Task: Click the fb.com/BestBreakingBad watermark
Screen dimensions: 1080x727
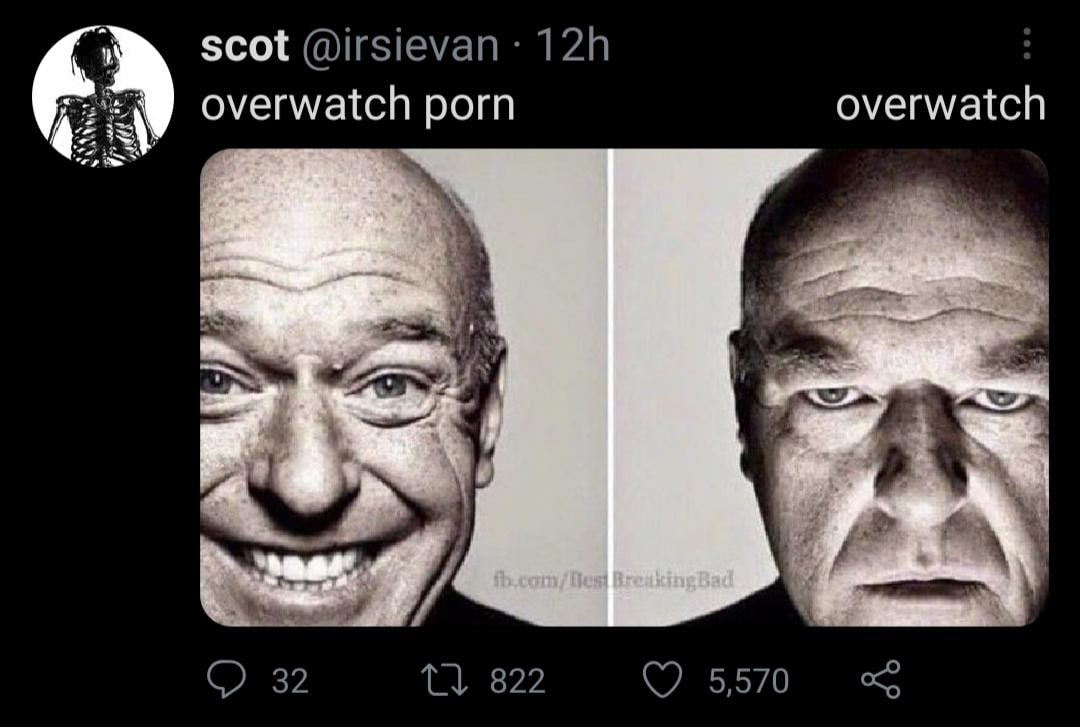Action: pyautogui.click(x=613, y=580)
